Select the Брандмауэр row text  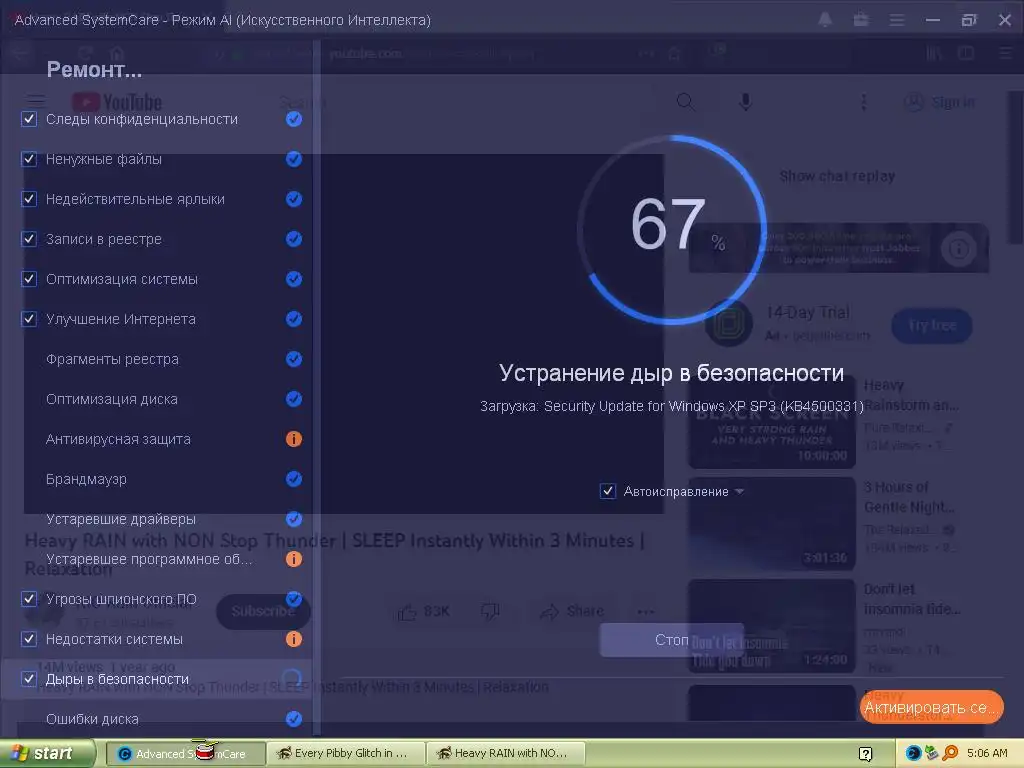coord(86,479)
